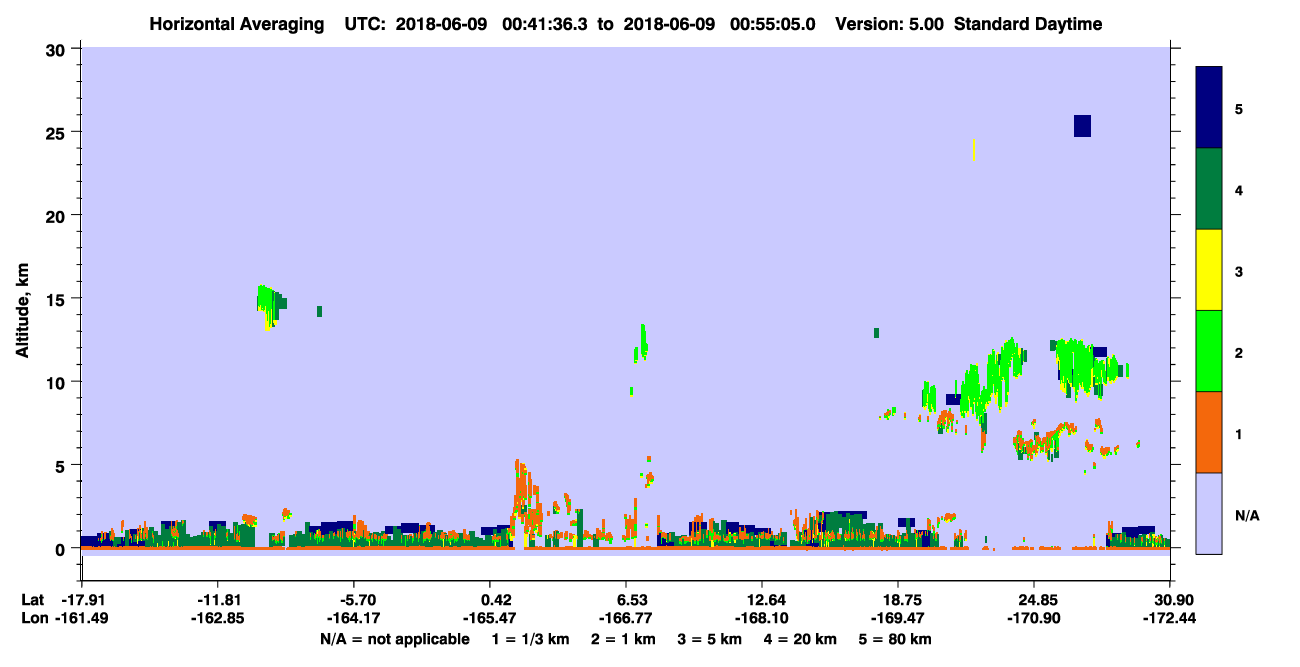Click the '3 = 5 km' legend note
Viewport: 1300px width, 667px height.
(709, 639)
